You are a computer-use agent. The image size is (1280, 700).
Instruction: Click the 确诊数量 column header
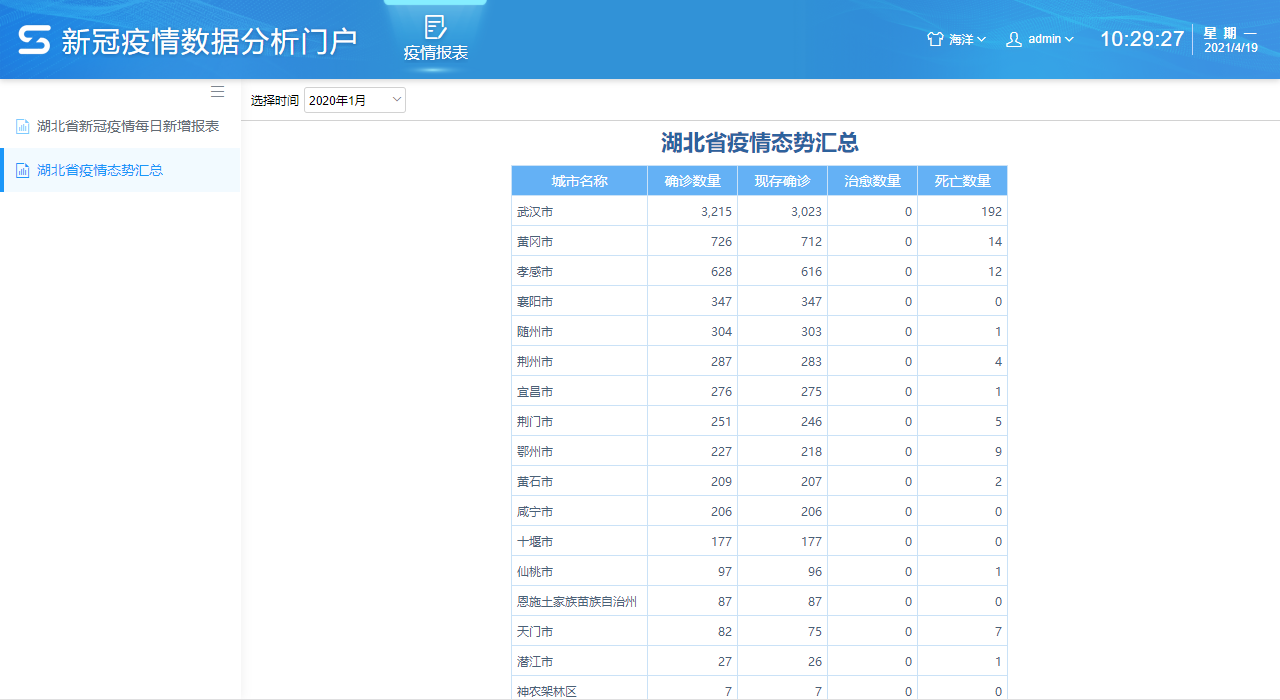(692, 181)
